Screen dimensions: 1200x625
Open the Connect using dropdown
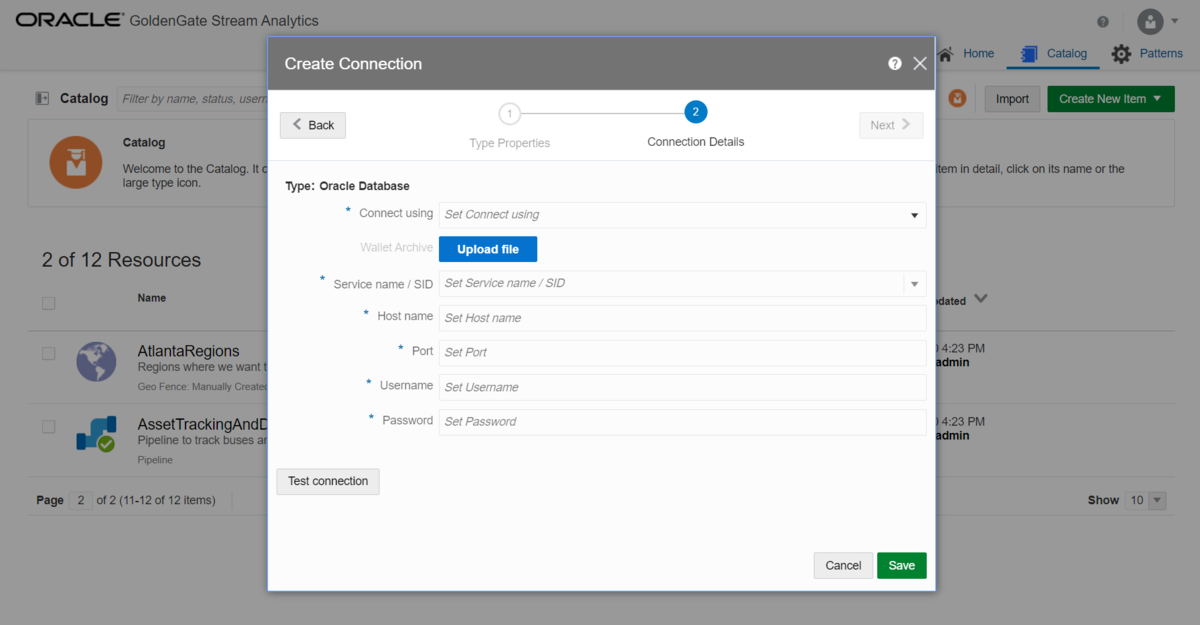682,214
